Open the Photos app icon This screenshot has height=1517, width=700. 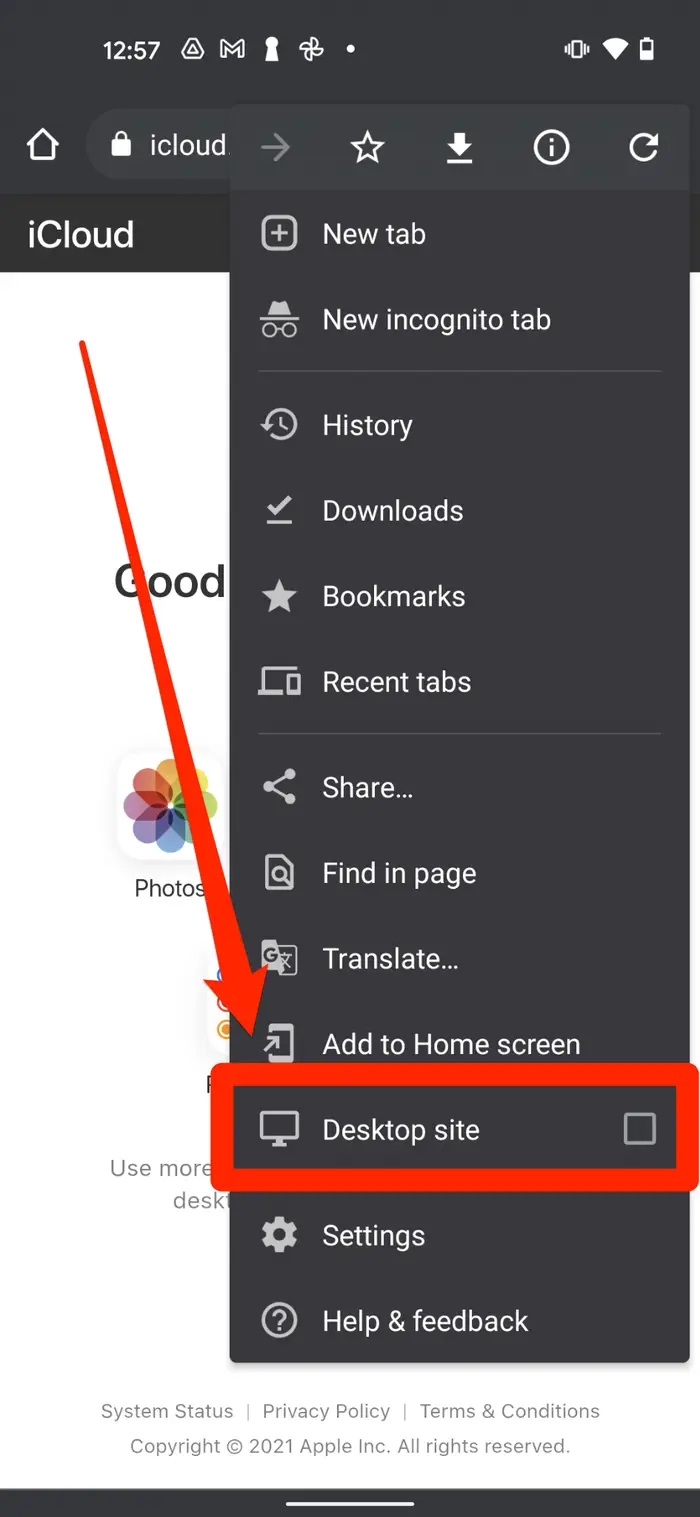[x=170, y=806]
